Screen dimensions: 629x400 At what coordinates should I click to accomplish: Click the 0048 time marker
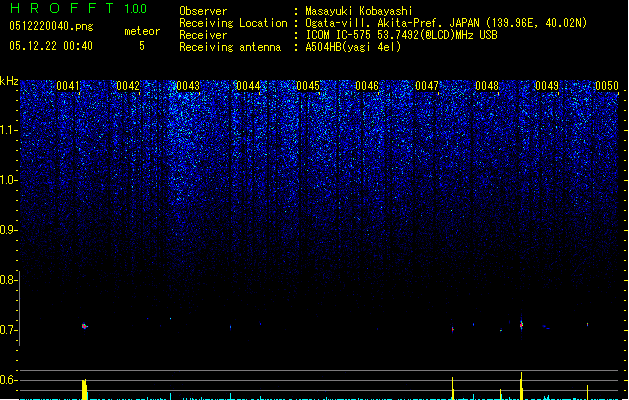click(x=487, y=86)
